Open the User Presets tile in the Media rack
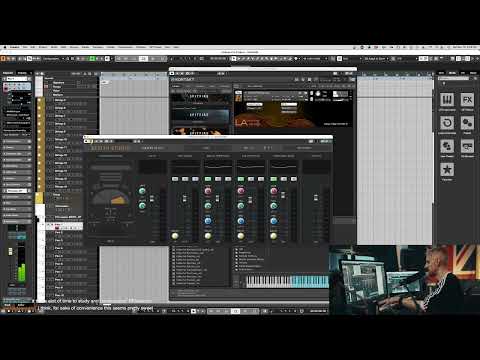This screenshot has height=360, width=480. pyautogui.click(x=447, y=146)
